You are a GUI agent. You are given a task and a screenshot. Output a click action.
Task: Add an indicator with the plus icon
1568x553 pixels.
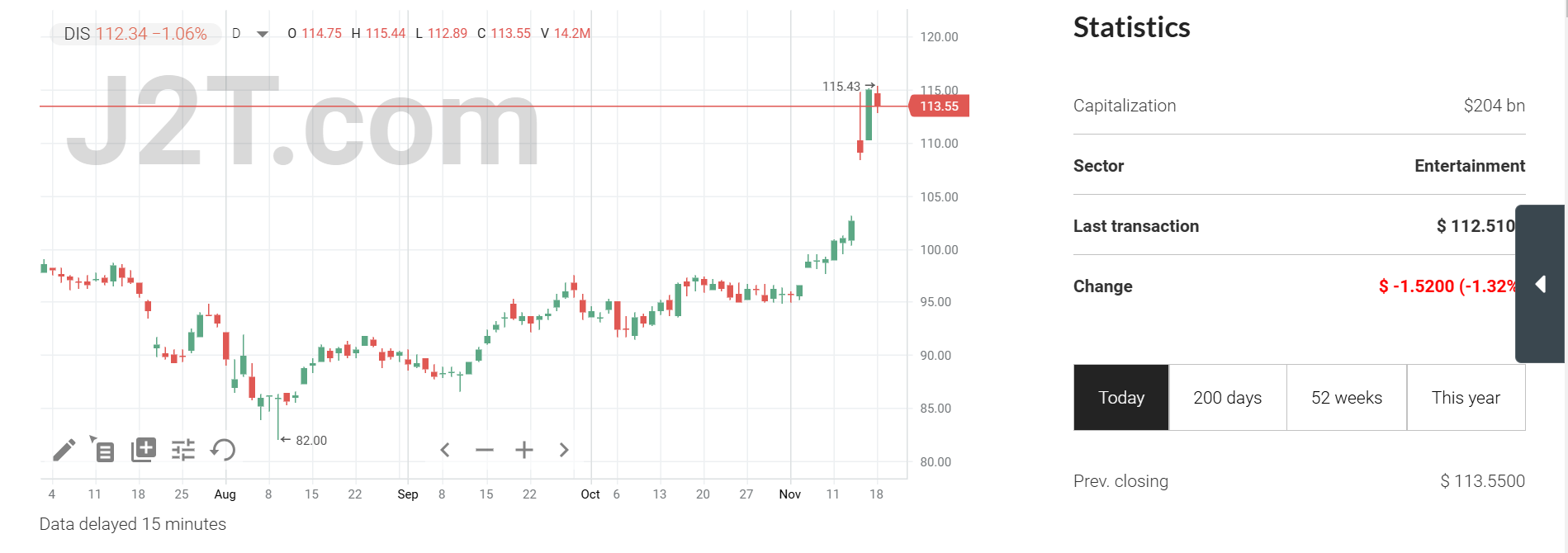(x=144, y=450)
